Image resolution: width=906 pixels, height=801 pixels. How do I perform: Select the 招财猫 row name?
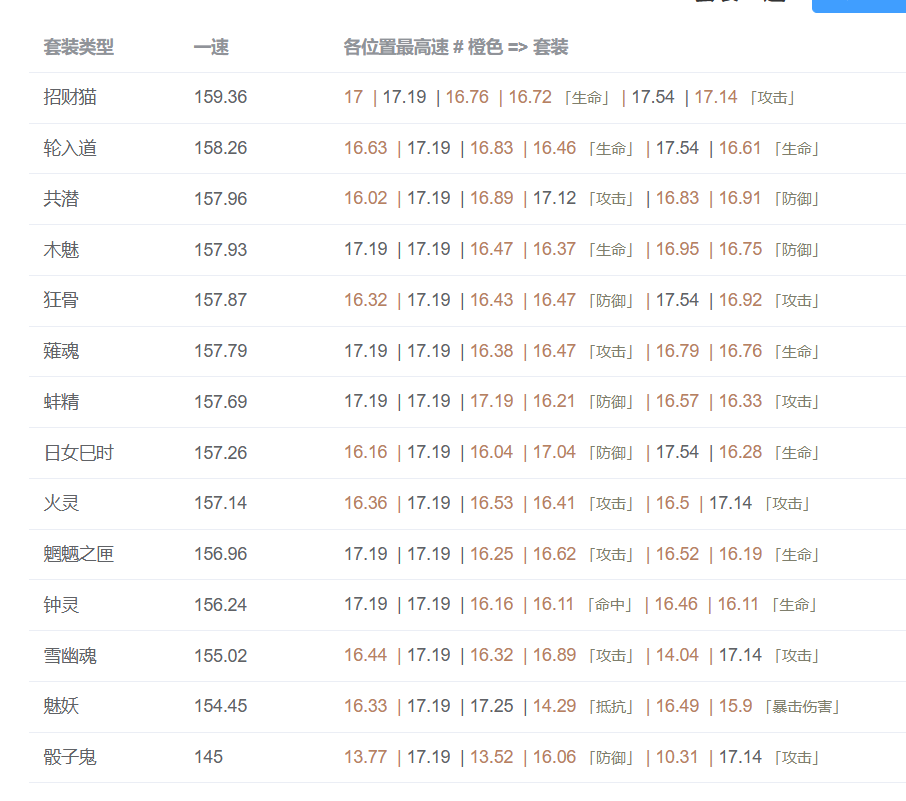[x=70, y=97]
